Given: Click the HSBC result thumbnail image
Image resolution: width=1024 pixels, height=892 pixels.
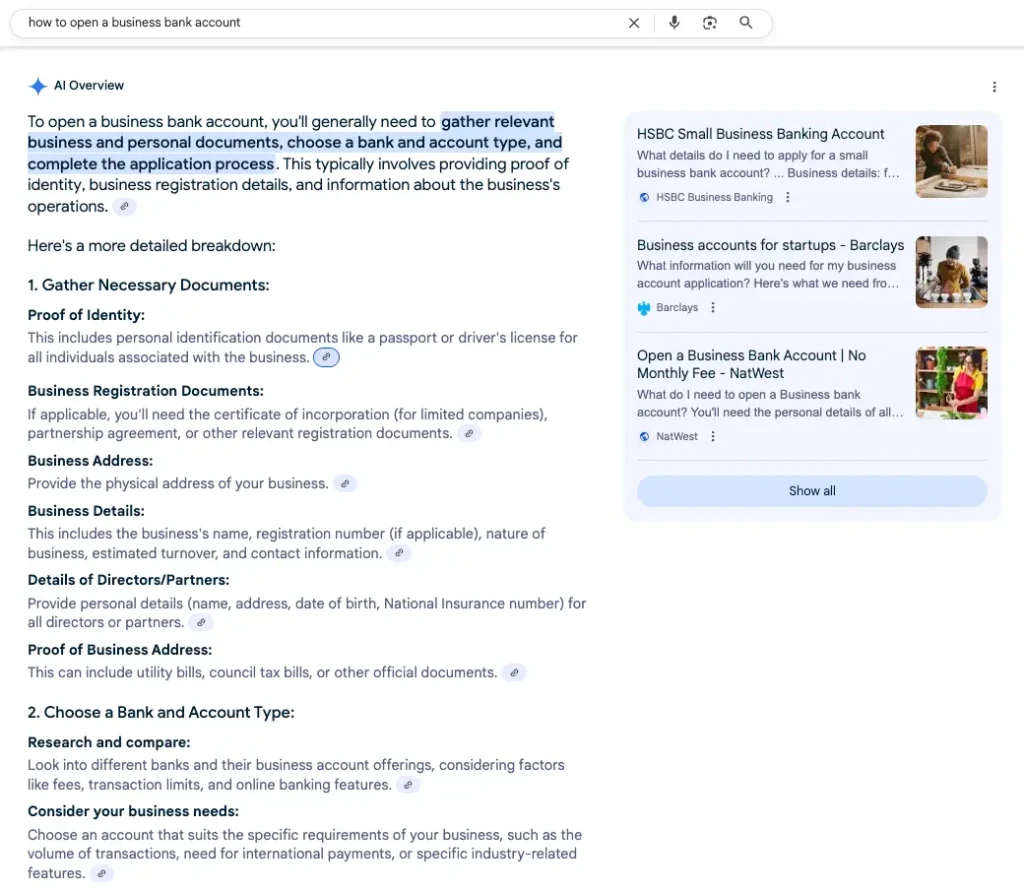Looking at the screenshot, I should pyautogui.click(x=951, y=161).
